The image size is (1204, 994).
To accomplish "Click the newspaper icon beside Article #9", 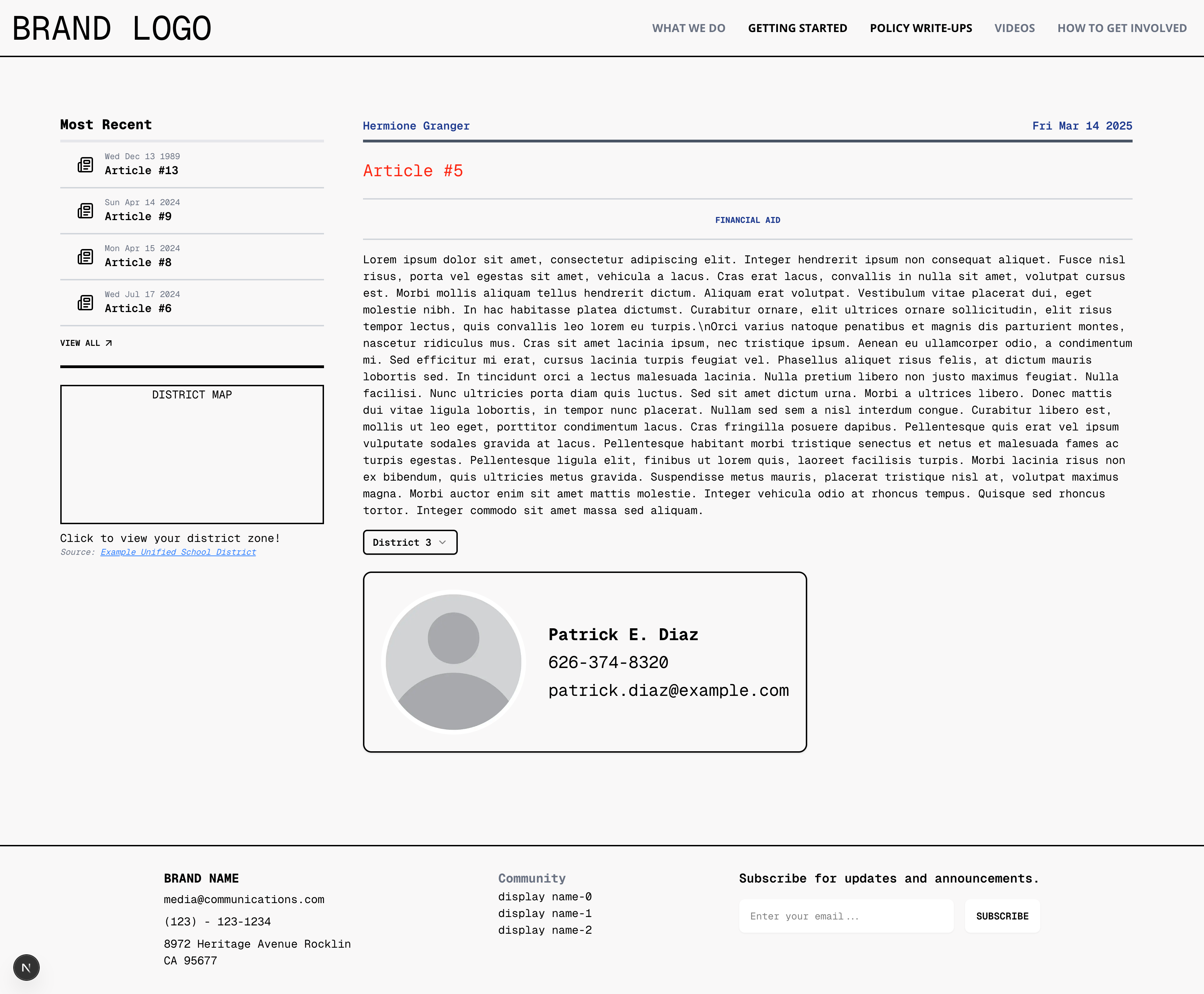I will click(85, 211).
